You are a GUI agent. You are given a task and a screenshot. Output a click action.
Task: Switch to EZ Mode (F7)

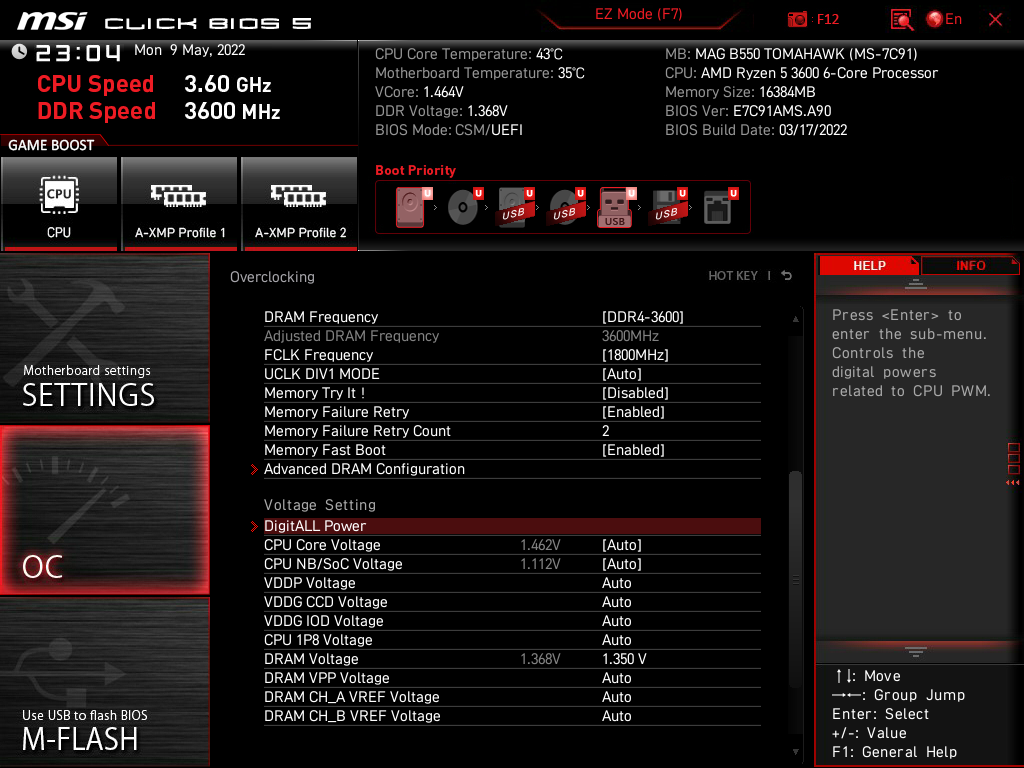[638, 14]
